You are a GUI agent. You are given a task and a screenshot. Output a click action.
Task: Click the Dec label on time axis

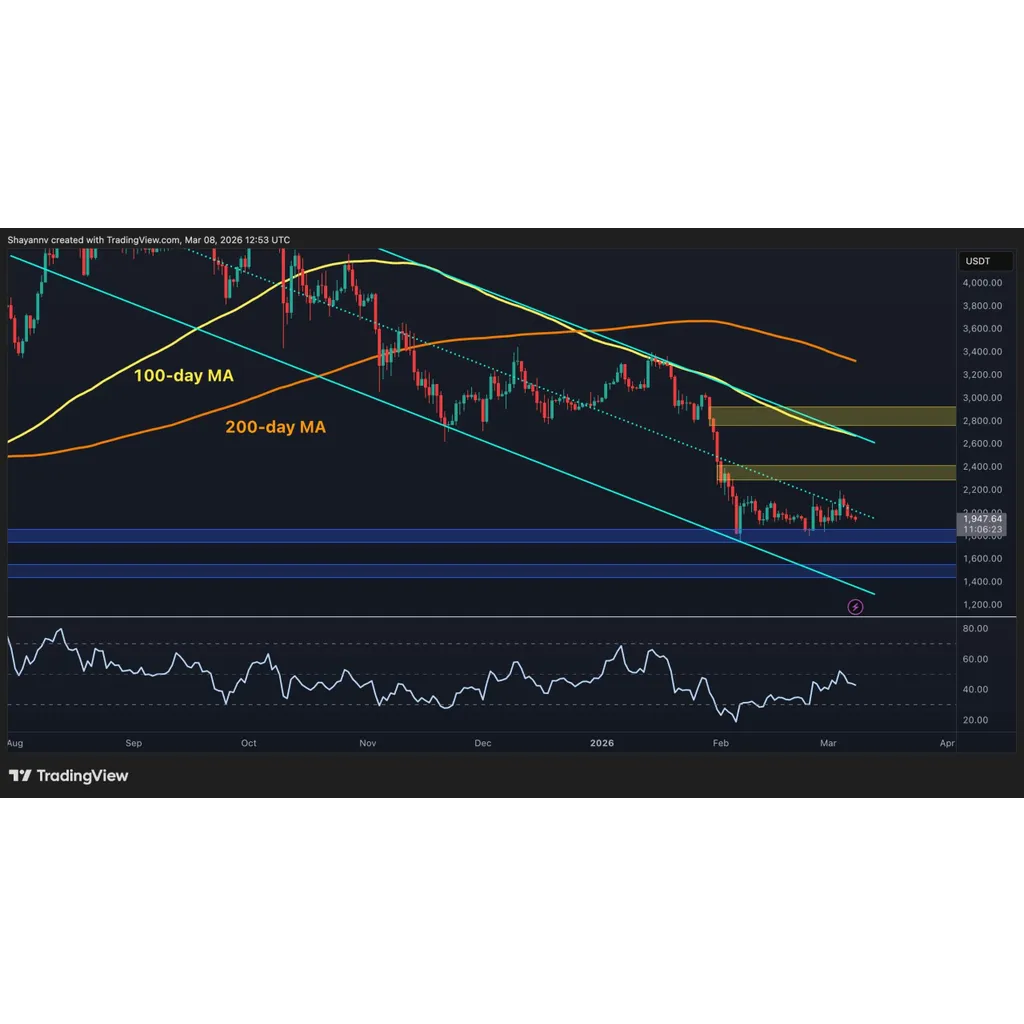coord(483,743)
